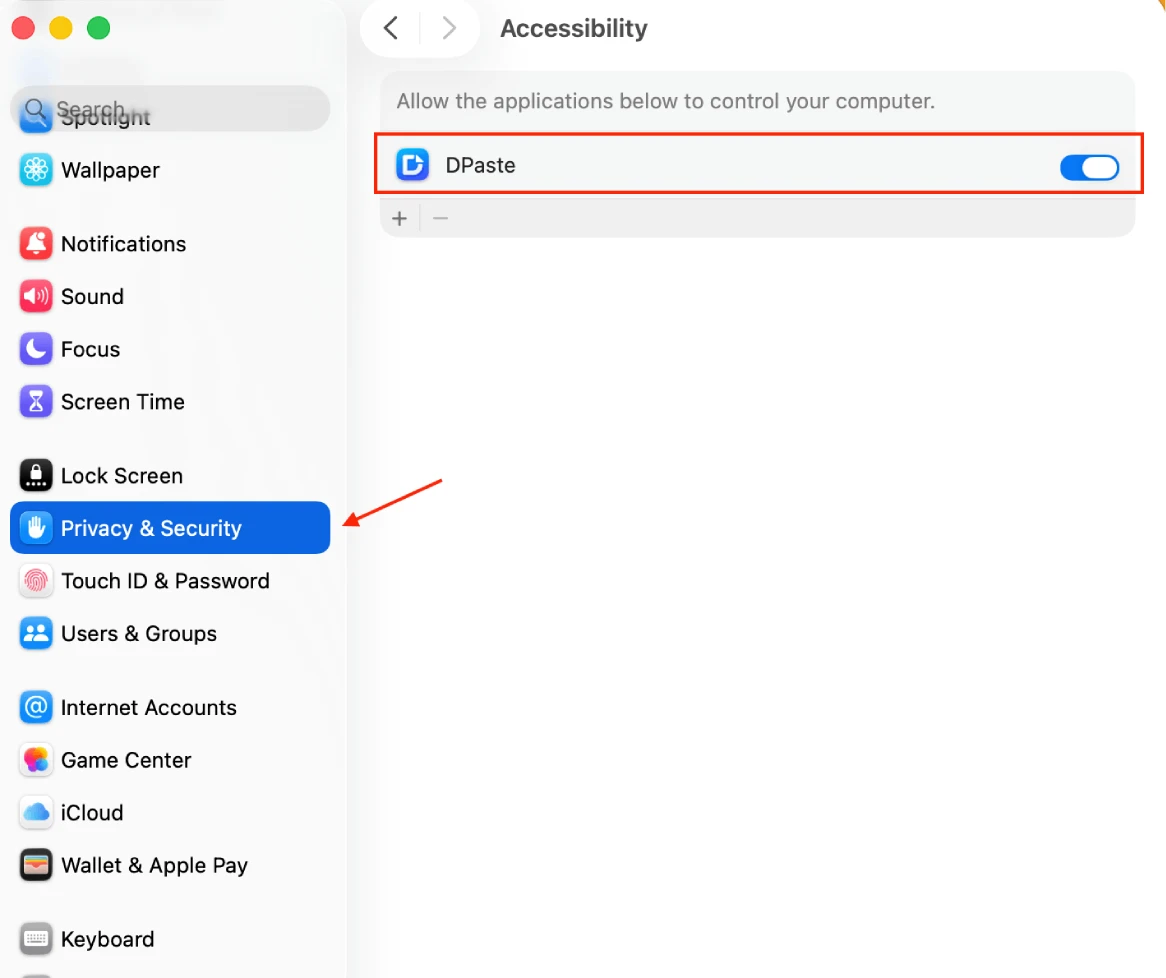The image size is (1166, 978).
Task: Click the DPaste app icon
Action: click(412, 165)
